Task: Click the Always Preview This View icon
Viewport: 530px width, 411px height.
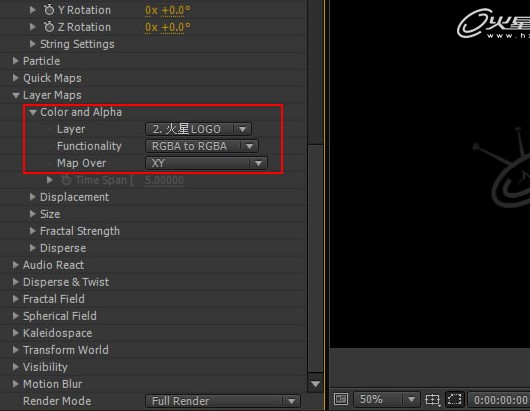Action: pos(341,399)
